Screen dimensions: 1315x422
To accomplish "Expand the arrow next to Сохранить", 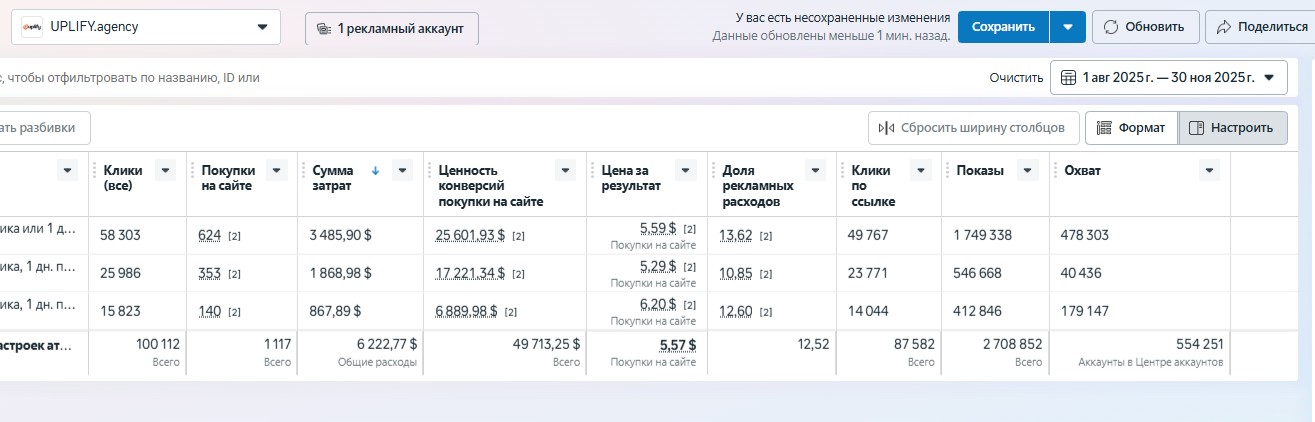I will [x=1068, y=27].
